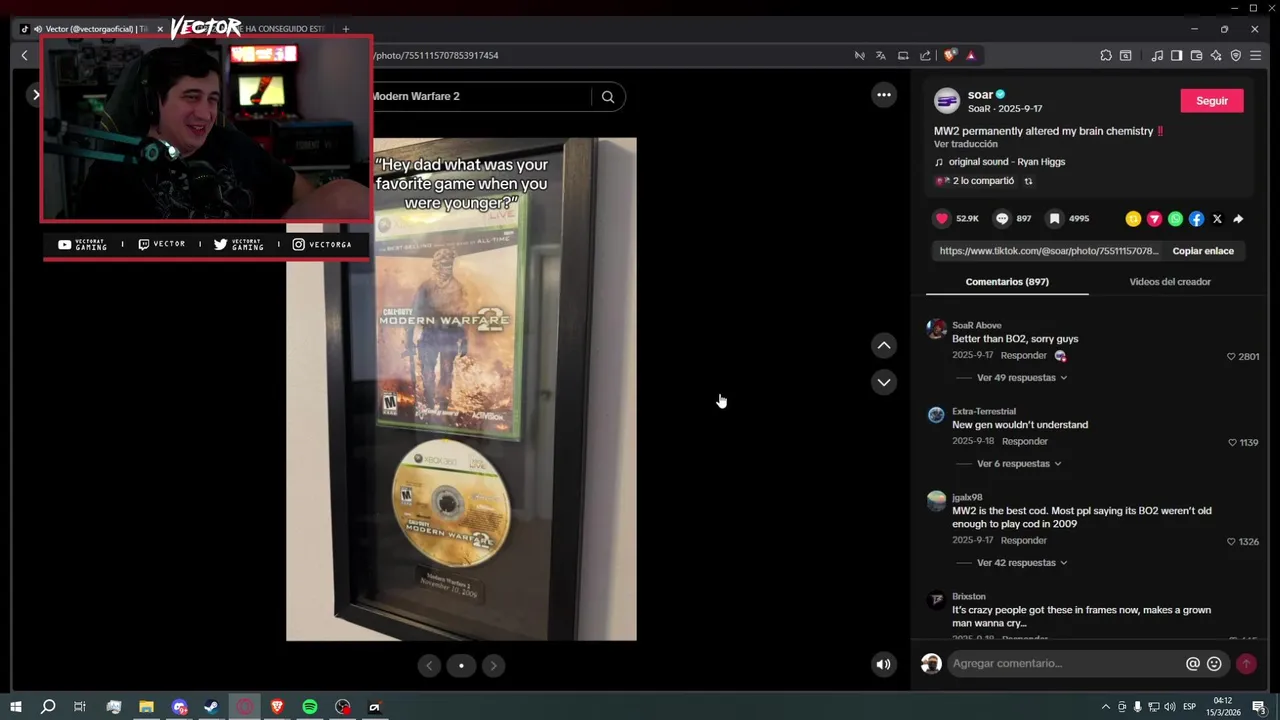Open the three-dot more options menu
1280x720 pixels.
pyautogui.click(x=884, y=95)
